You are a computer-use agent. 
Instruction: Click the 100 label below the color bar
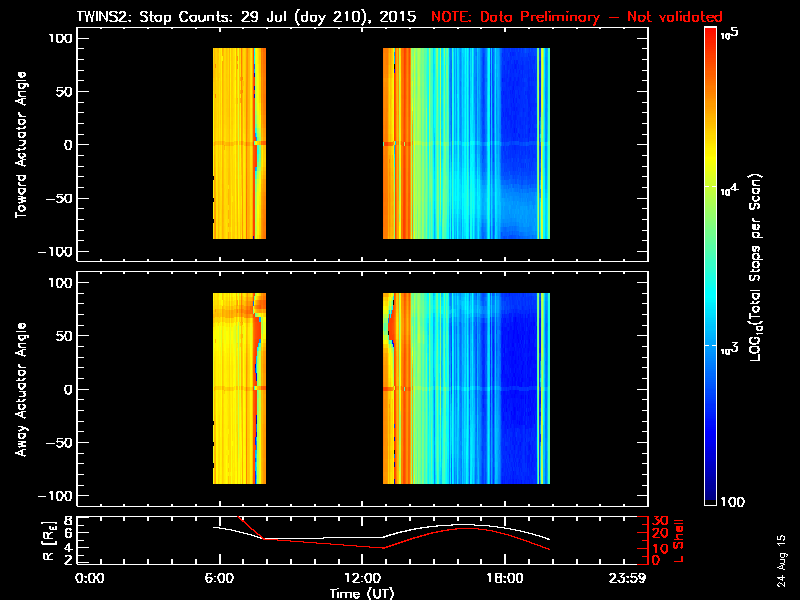point(734,501)
